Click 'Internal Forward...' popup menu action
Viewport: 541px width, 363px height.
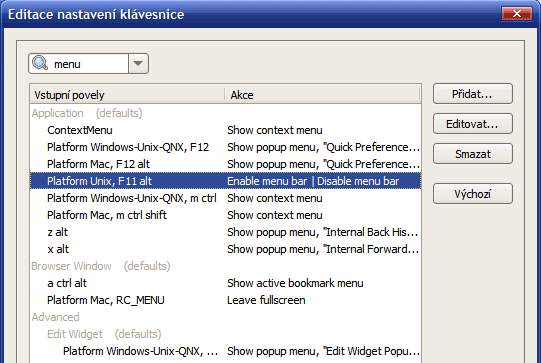tap(323, 249)
